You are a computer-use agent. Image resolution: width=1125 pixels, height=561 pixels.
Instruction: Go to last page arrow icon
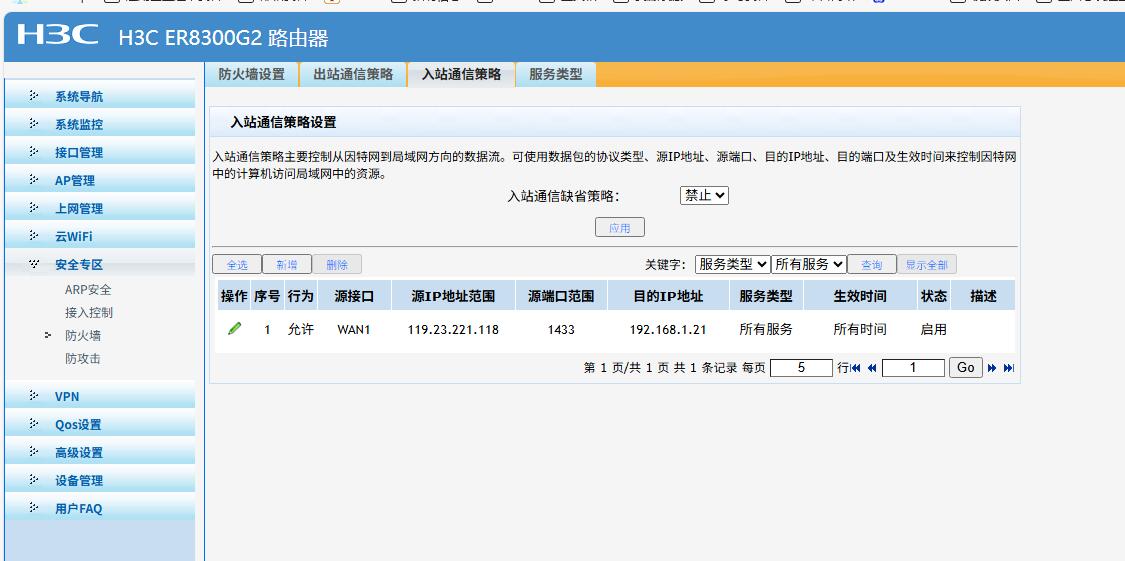[1009, 368]
